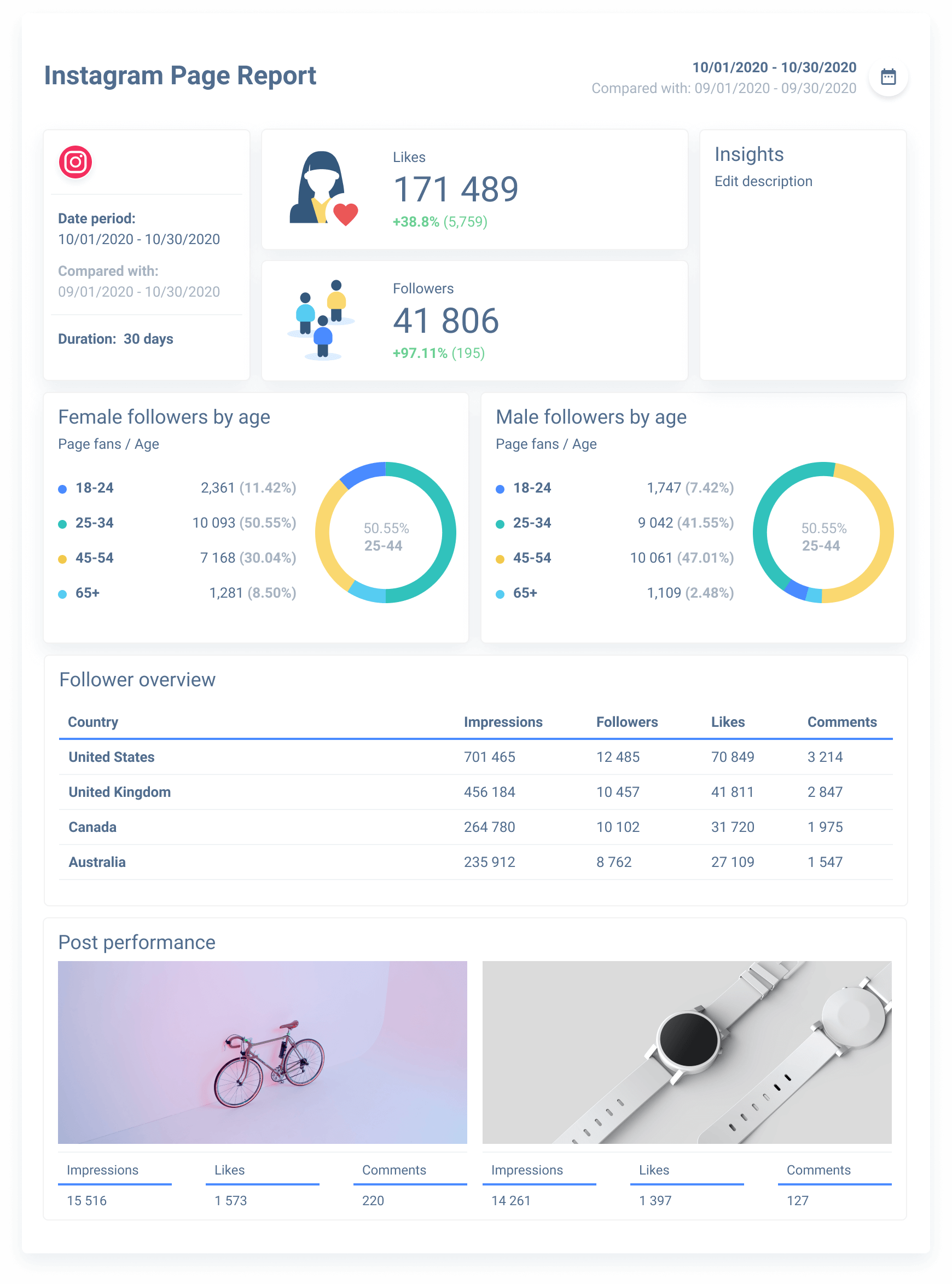The height and width of the screenshot is (1284, 952).
Task: Select the United Kingdom row
Action: click(x=475, y=793)
